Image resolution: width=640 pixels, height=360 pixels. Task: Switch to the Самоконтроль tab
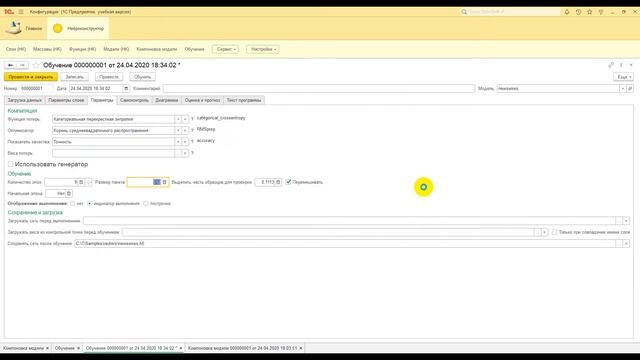134,100
